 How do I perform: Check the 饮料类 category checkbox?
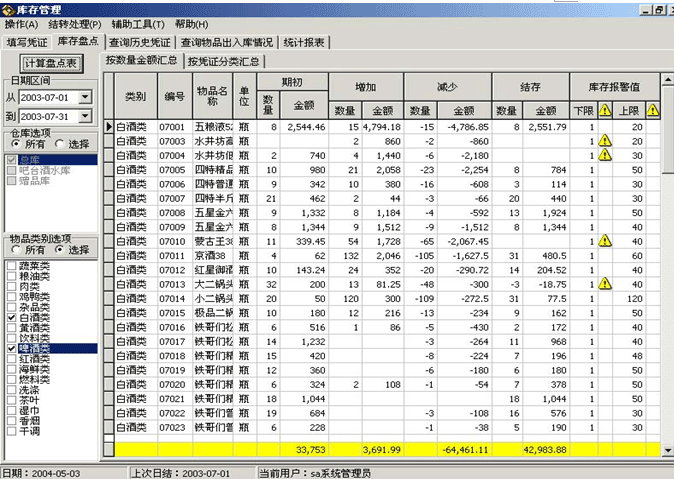point(10,338)
